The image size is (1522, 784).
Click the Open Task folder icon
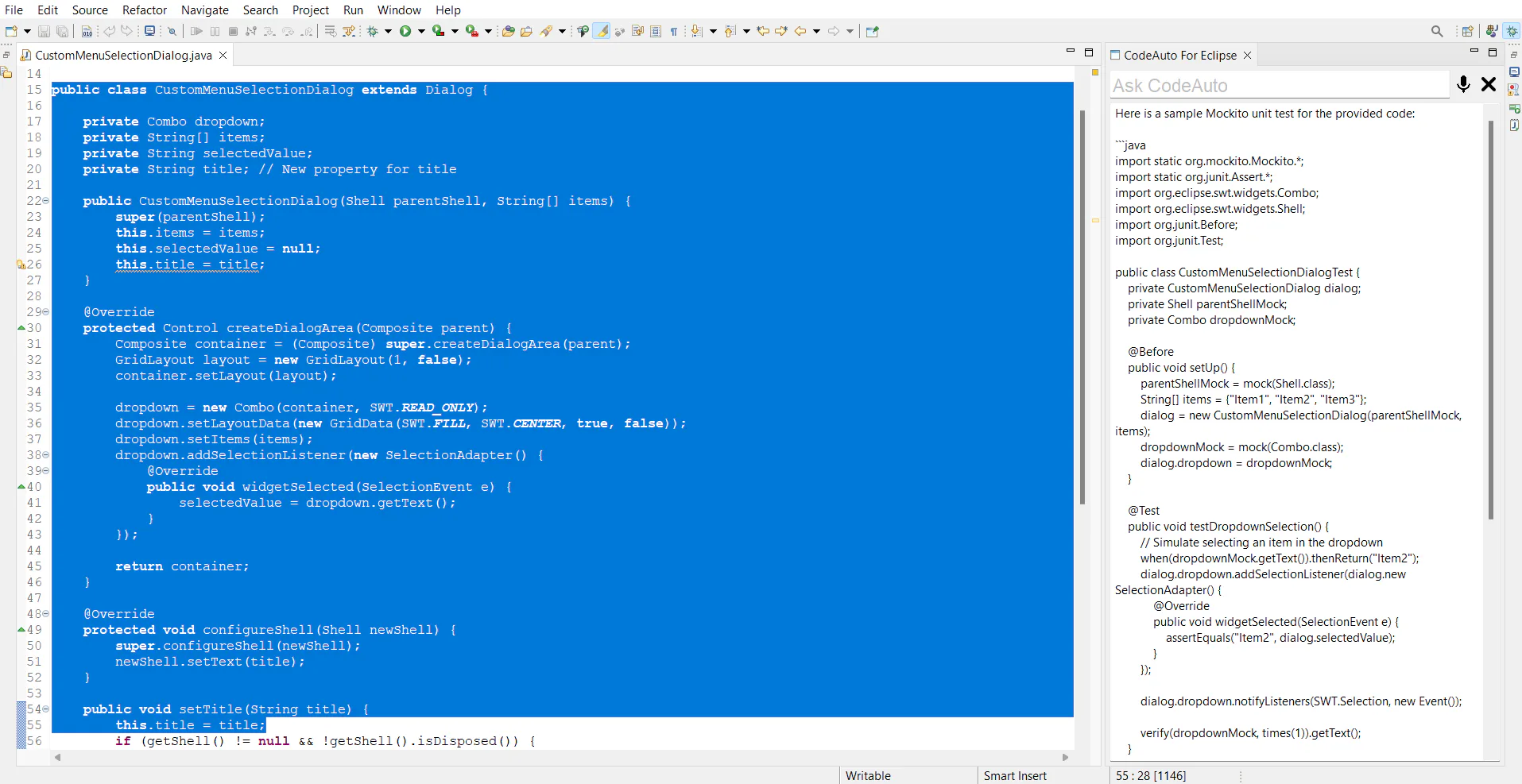coord(526,31)
